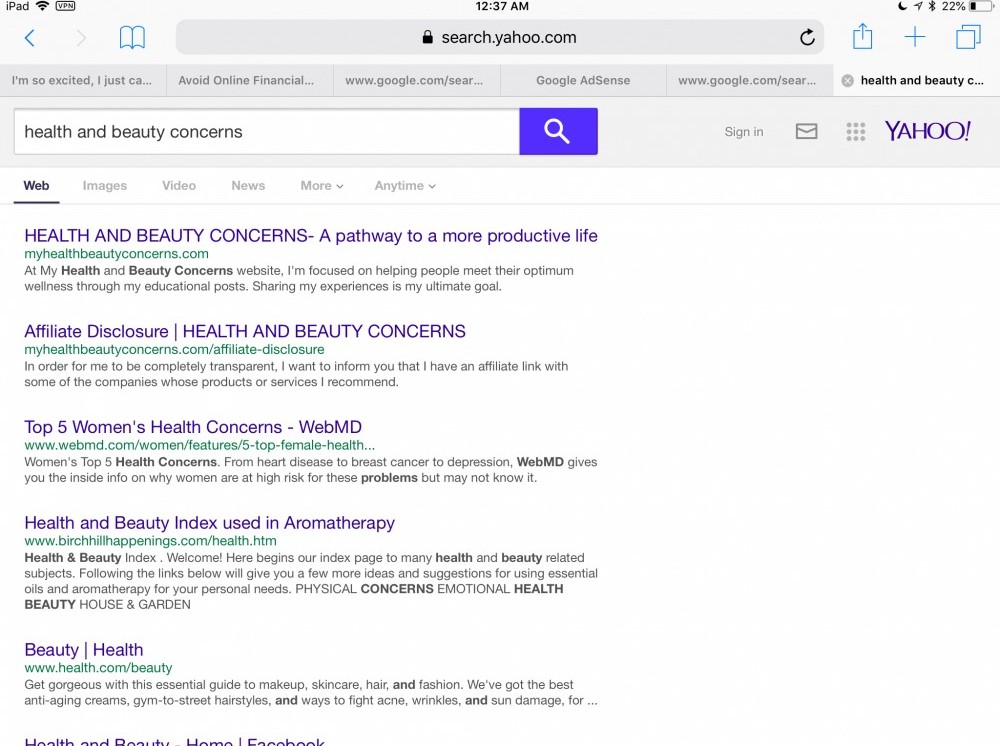This screenshot has height=746, width=1000.
Task: Click the purple search magnifier button
Action: (x=558, y=131)
